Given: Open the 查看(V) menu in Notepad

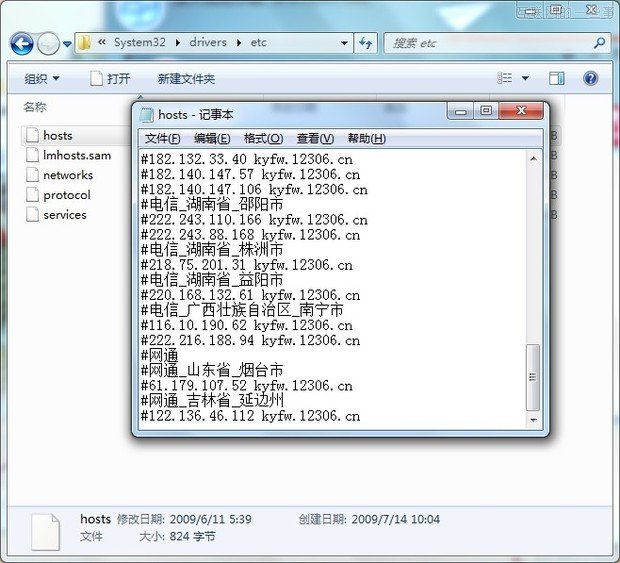Looking at the screenshot, I should click(x=315, y=138).
